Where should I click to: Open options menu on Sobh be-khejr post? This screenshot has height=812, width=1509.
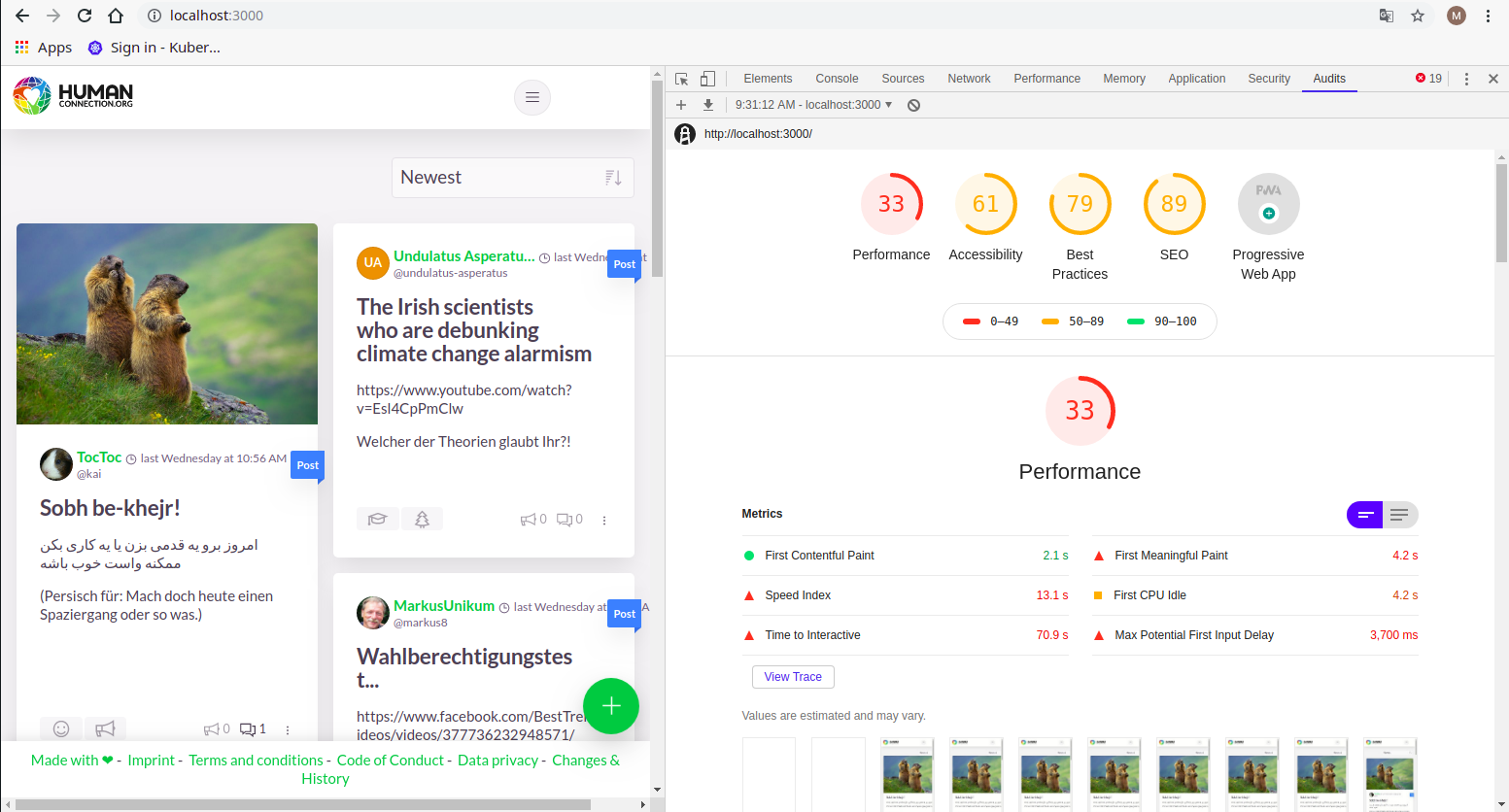tap(288, 729)
